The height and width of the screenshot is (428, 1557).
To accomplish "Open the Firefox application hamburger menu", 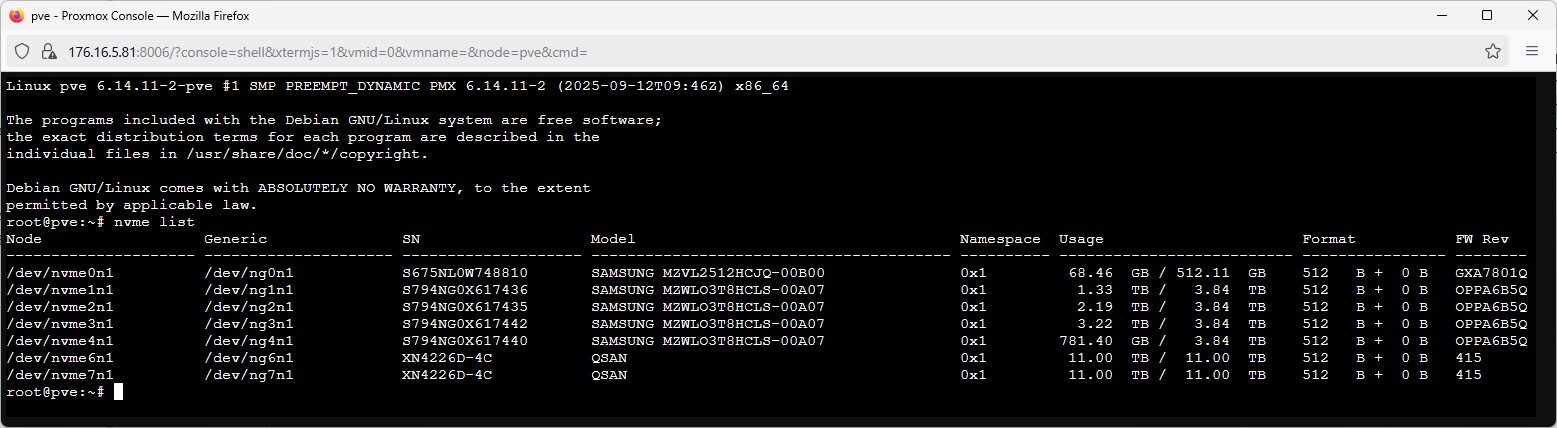I will pyautogui.click(x=1532, y=51).
